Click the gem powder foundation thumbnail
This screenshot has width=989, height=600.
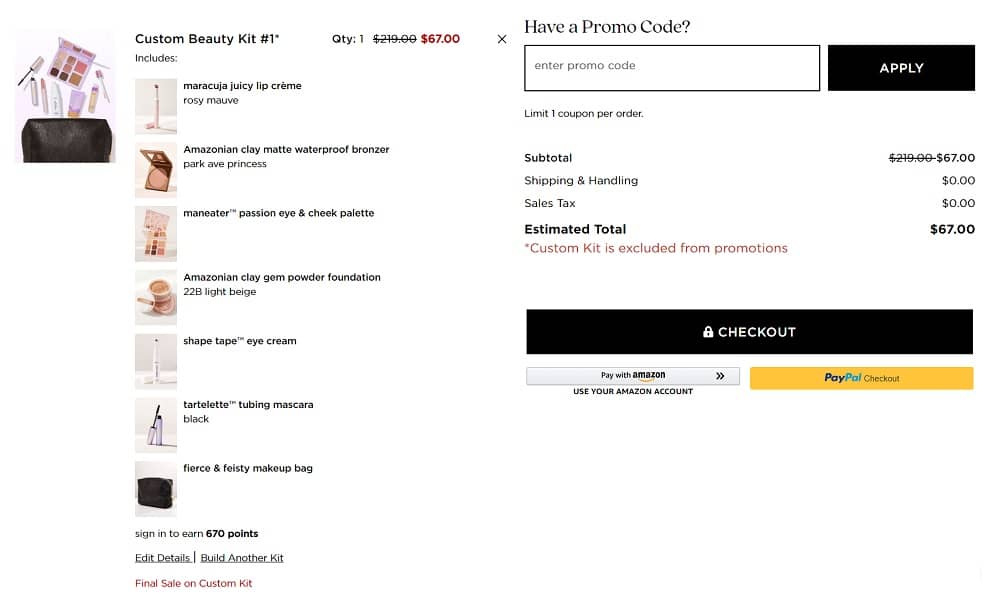point(156,298)
